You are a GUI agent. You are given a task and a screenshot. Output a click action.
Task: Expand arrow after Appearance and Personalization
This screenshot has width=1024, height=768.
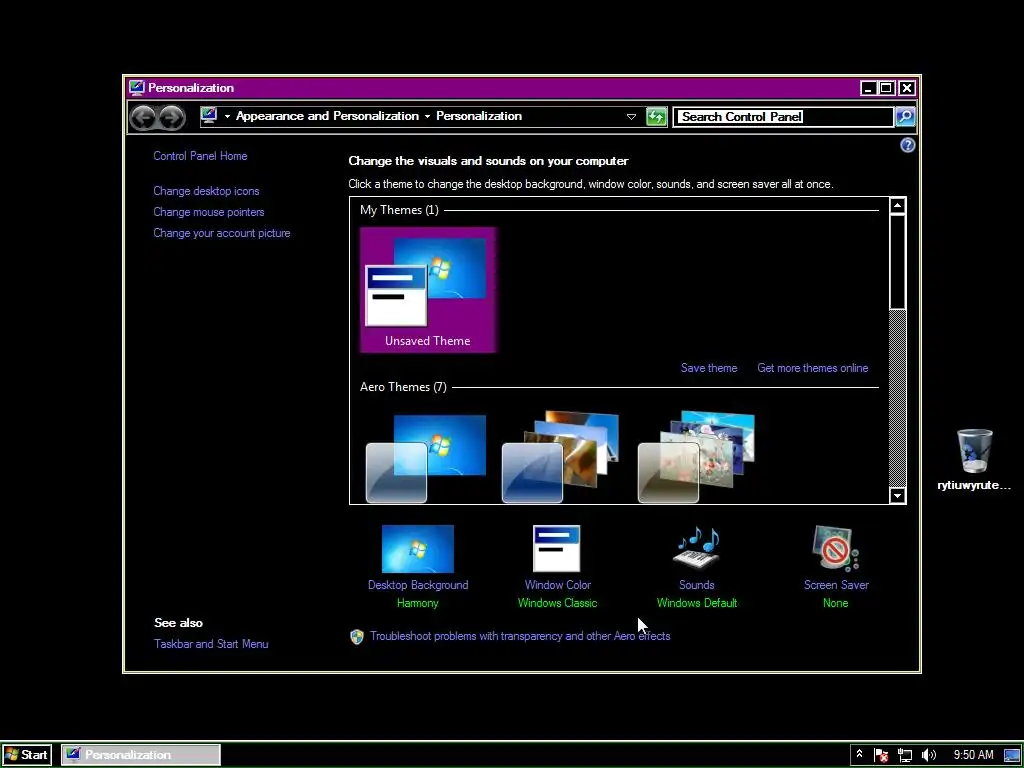tap(427, 116)
